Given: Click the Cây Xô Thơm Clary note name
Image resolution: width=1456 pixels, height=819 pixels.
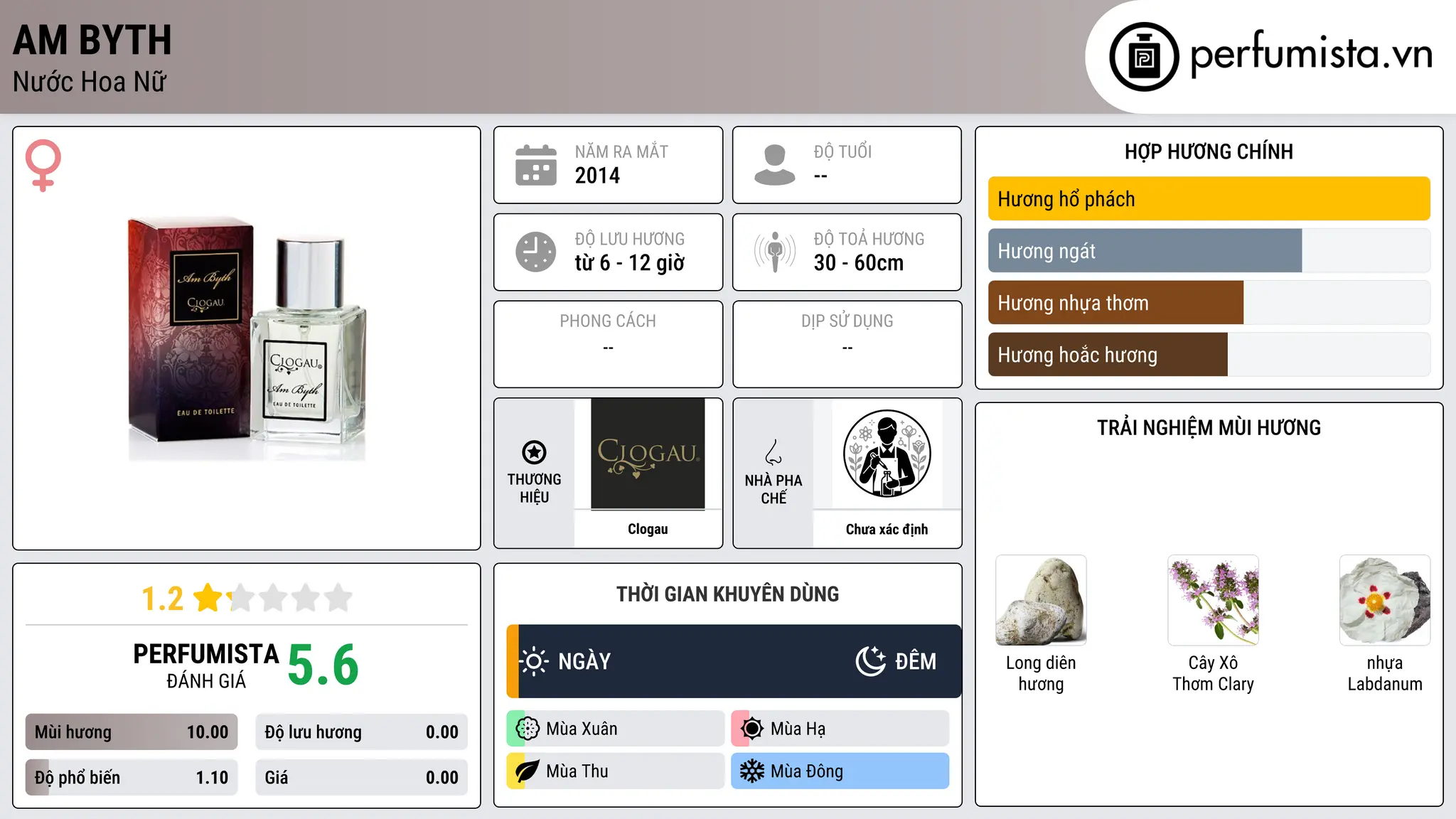Looking at the screenshot, I should pyautogui.click(x=1213, y=673).
